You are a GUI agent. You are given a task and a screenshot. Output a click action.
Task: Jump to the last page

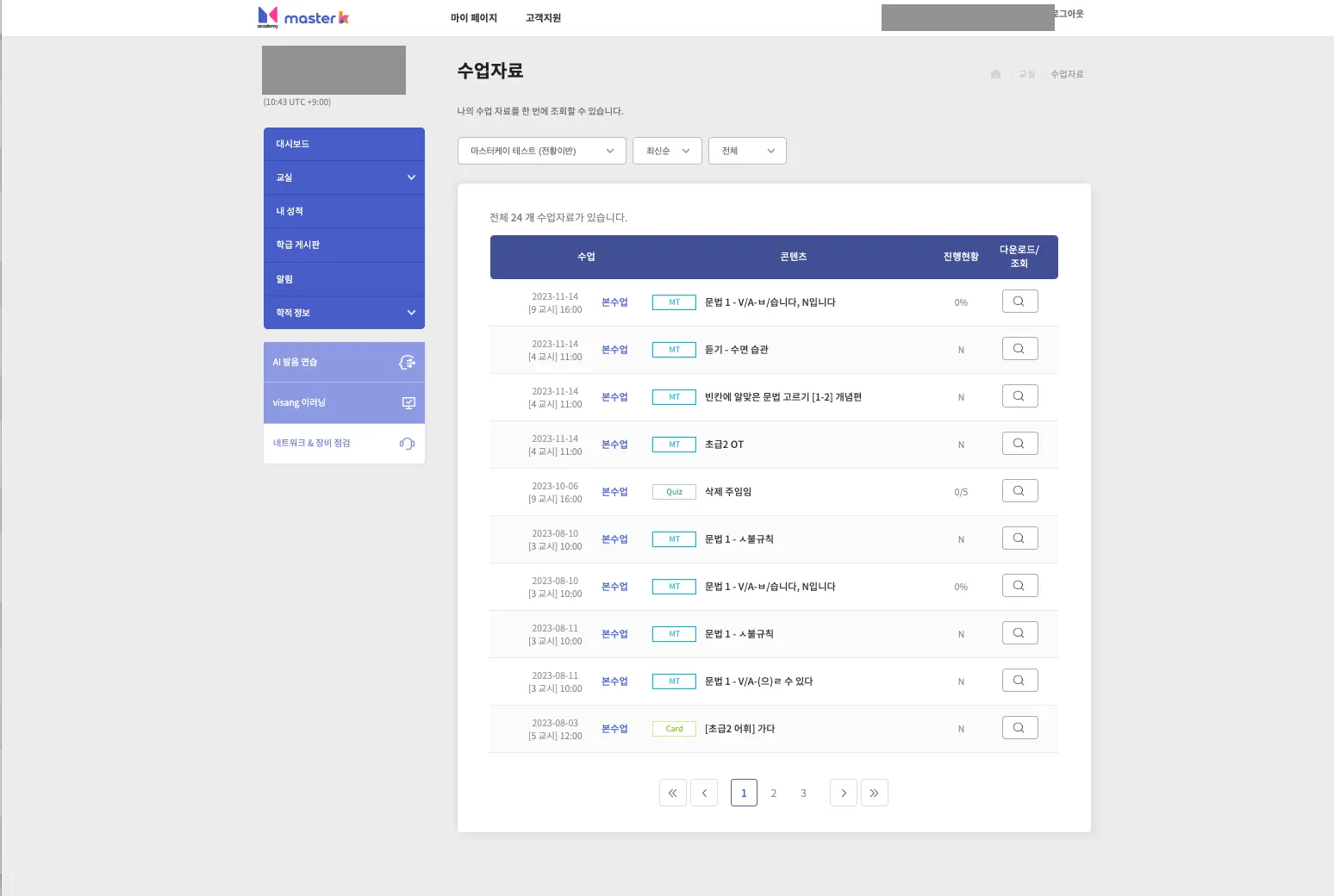pyautogui.click(x=875, y=793)
